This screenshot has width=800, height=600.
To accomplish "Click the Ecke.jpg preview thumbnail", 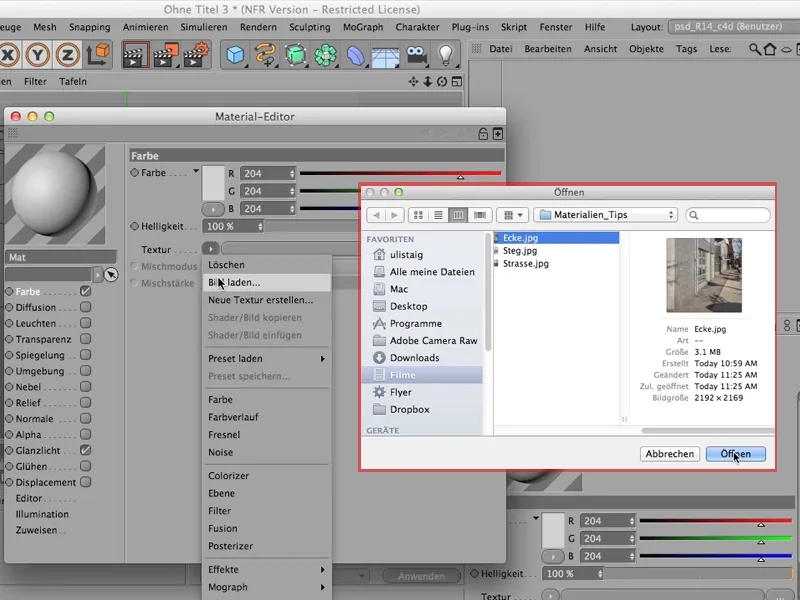I will pyautogui.click(x=704, y=275).
